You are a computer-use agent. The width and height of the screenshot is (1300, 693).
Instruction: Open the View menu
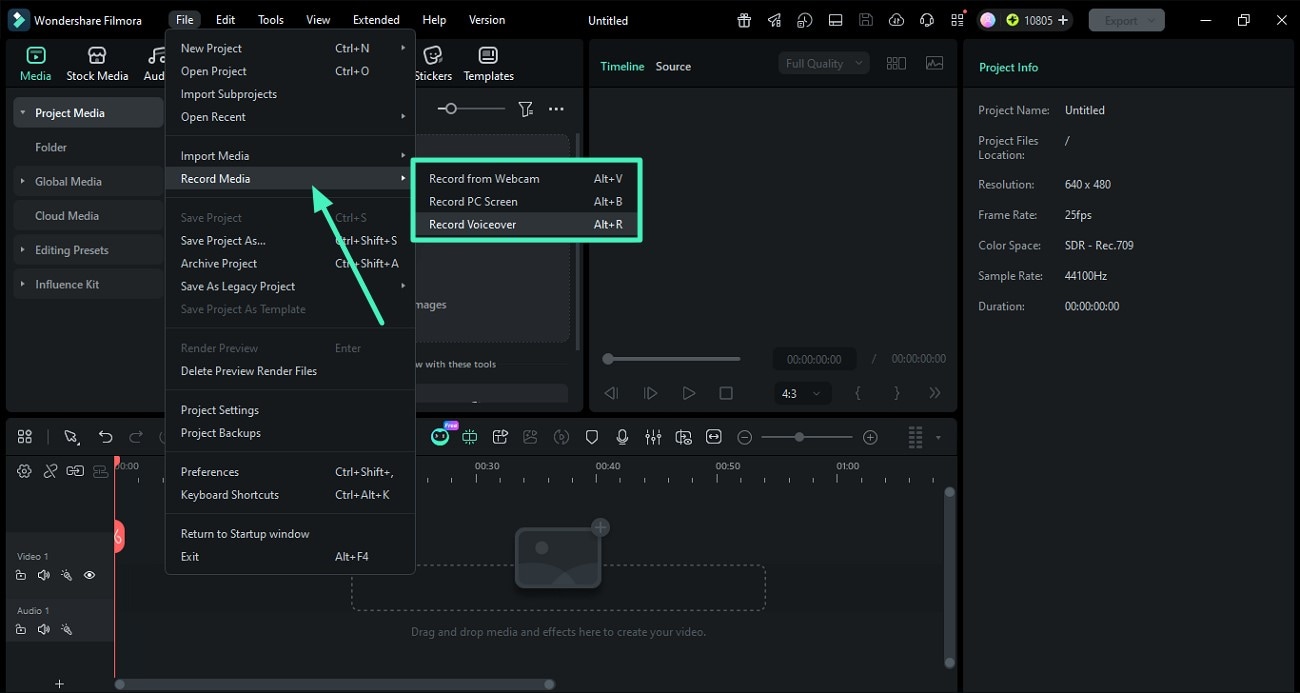click(x=318, y=20)
